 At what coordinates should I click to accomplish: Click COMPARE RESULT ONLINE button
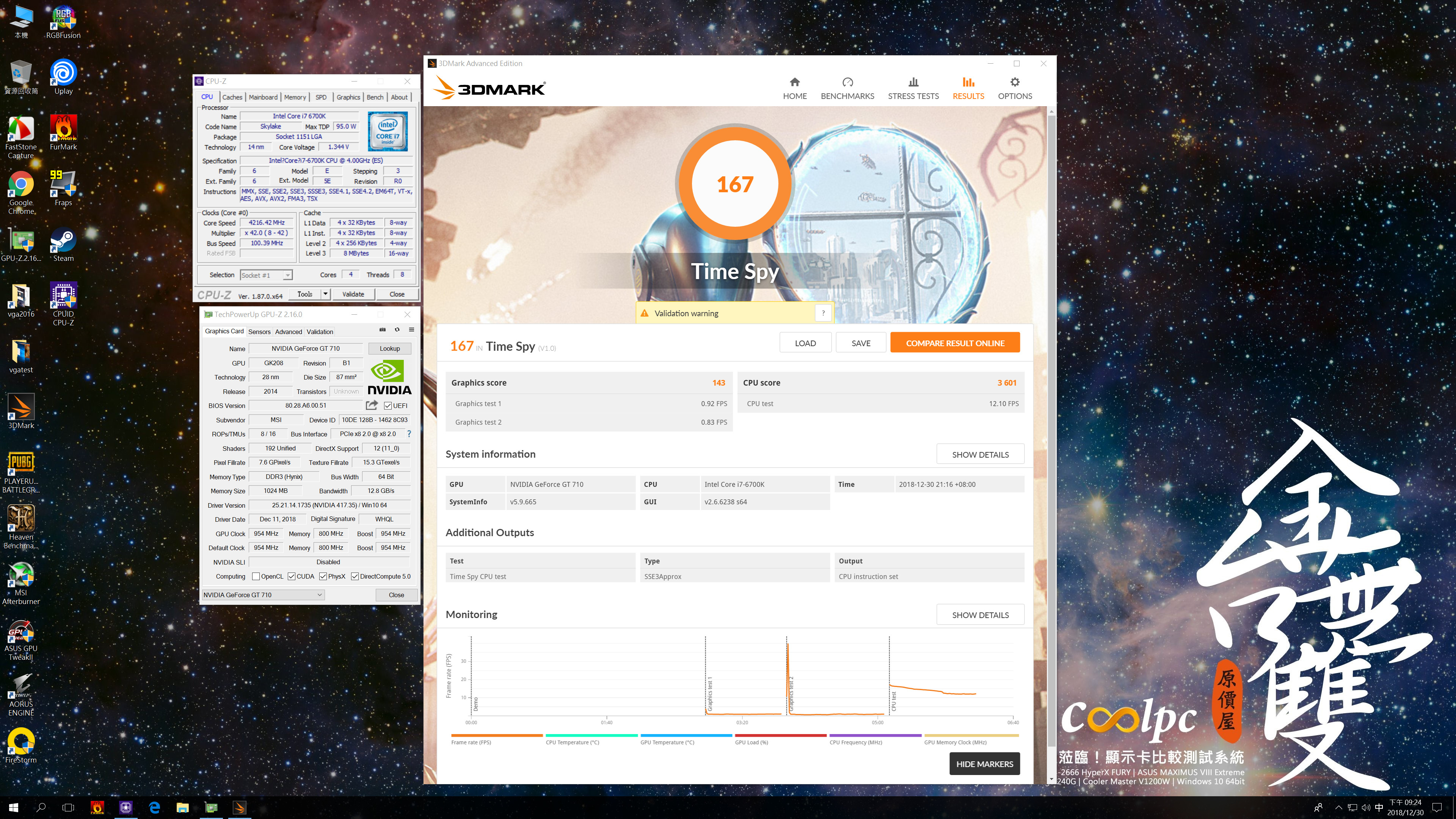[x=955, y=342]
